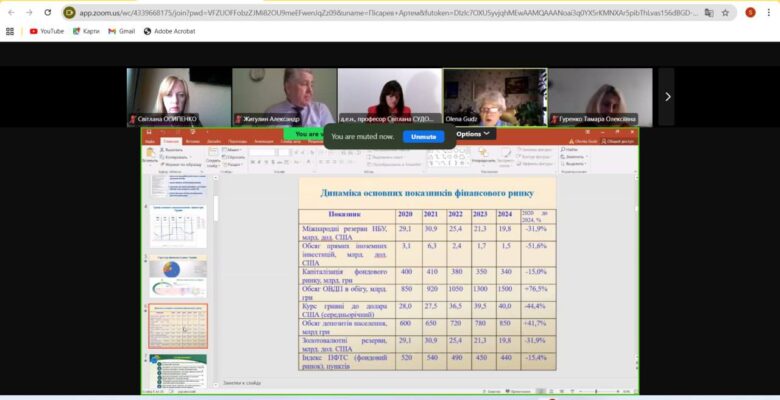
Task: Click the address bar URL field
Action: tap(380, 12)
